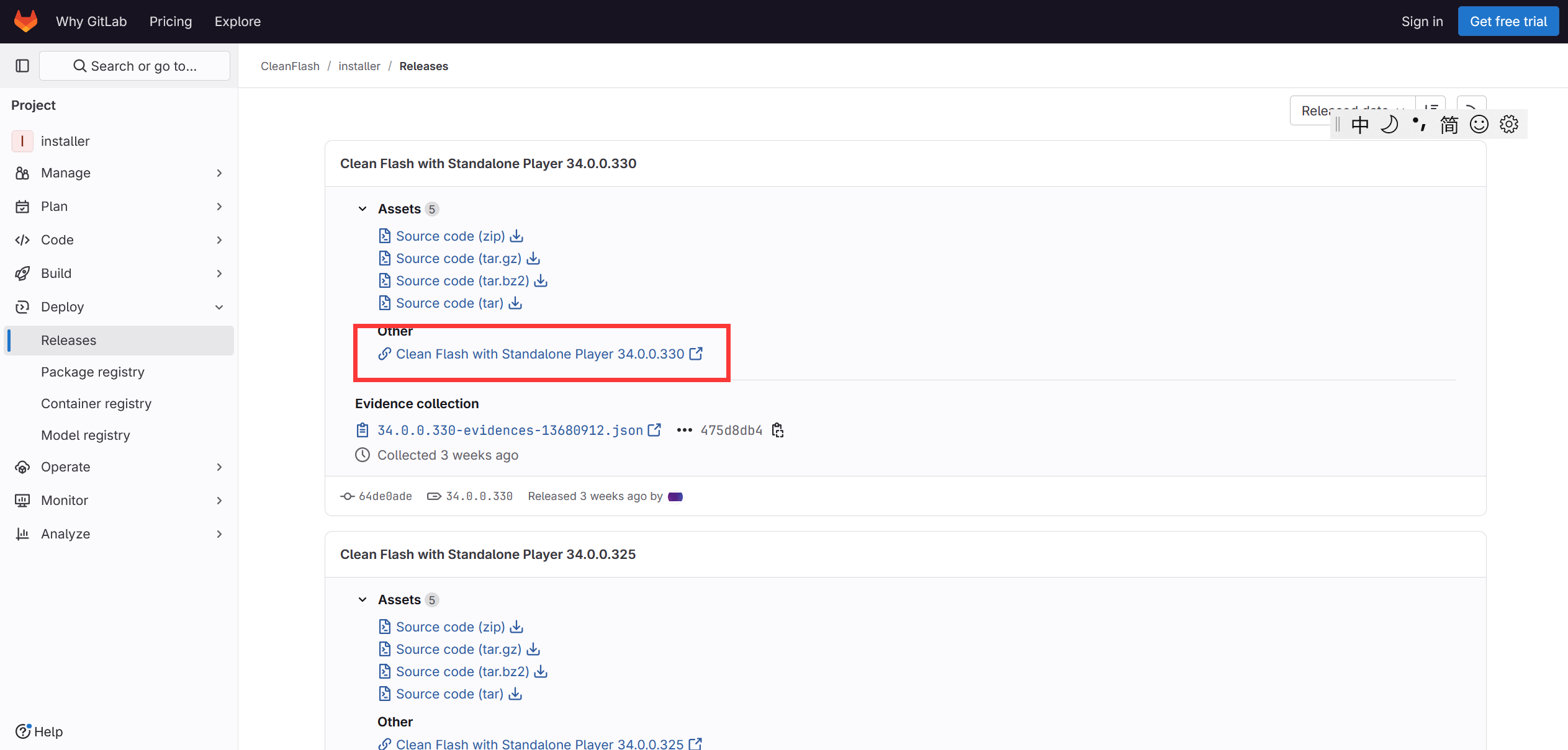The height and width of the screenshot is (750, 1568).
Task: Open Clean Flash with Standalone Player 34.0.0.330 link
Action: 540,354
